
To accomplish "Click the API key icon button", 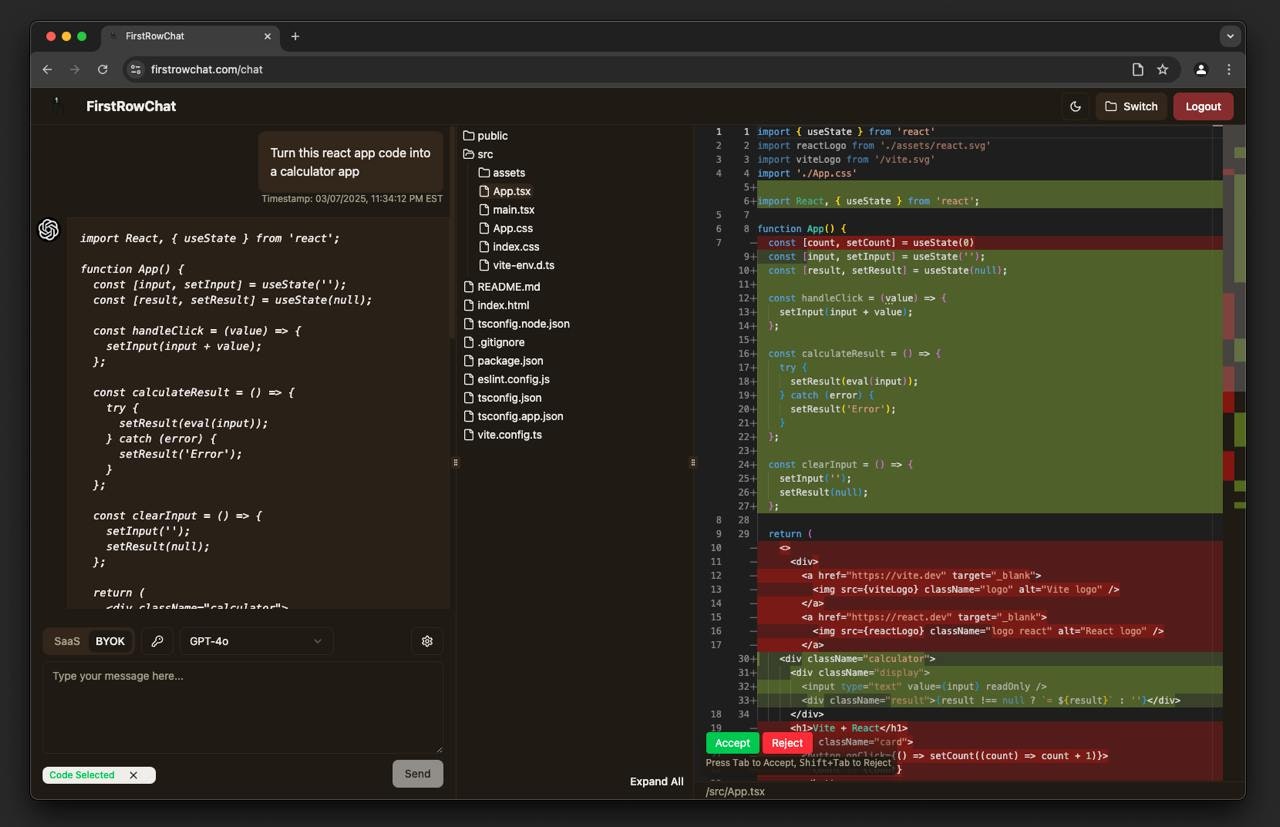I will (157, 641).
